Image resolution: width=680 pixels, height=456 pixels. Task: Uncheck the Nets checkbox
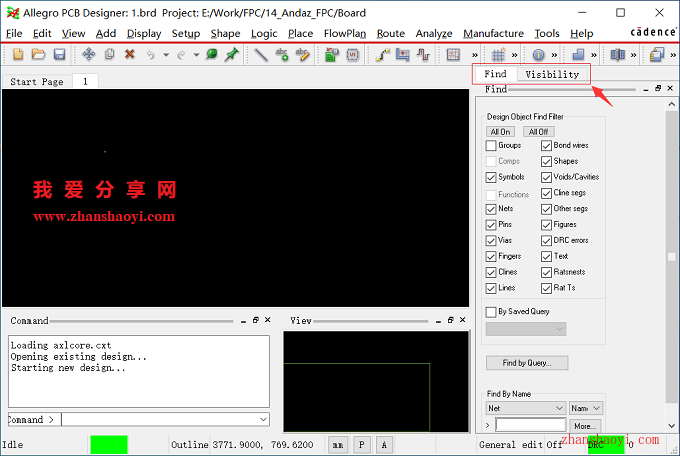(491, 209)
